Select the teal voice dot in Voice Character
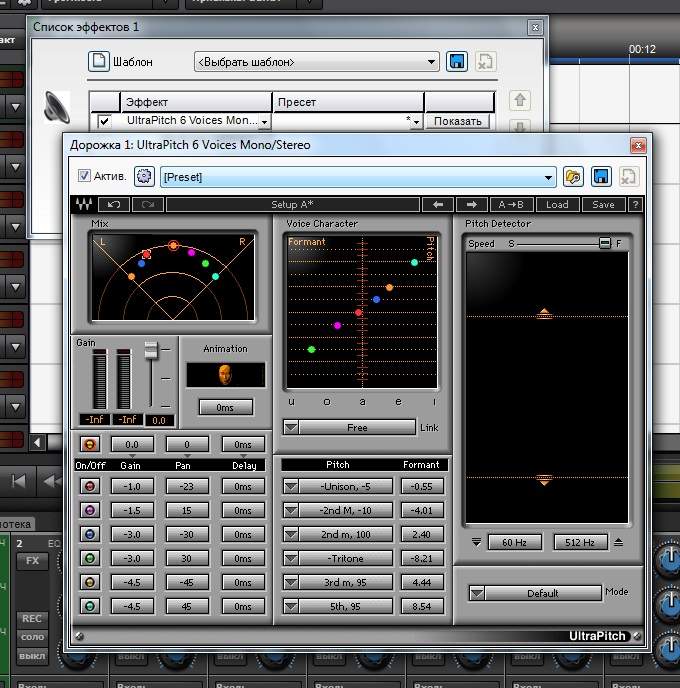The image size is (680, 688). 415,262
